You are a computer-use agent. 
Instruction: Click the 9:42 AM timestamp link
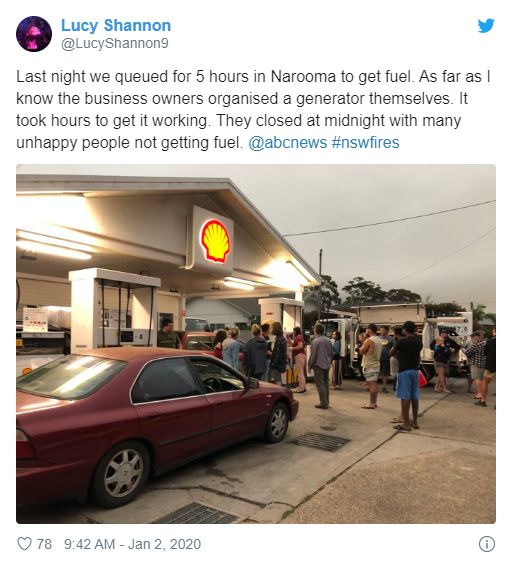89,544
